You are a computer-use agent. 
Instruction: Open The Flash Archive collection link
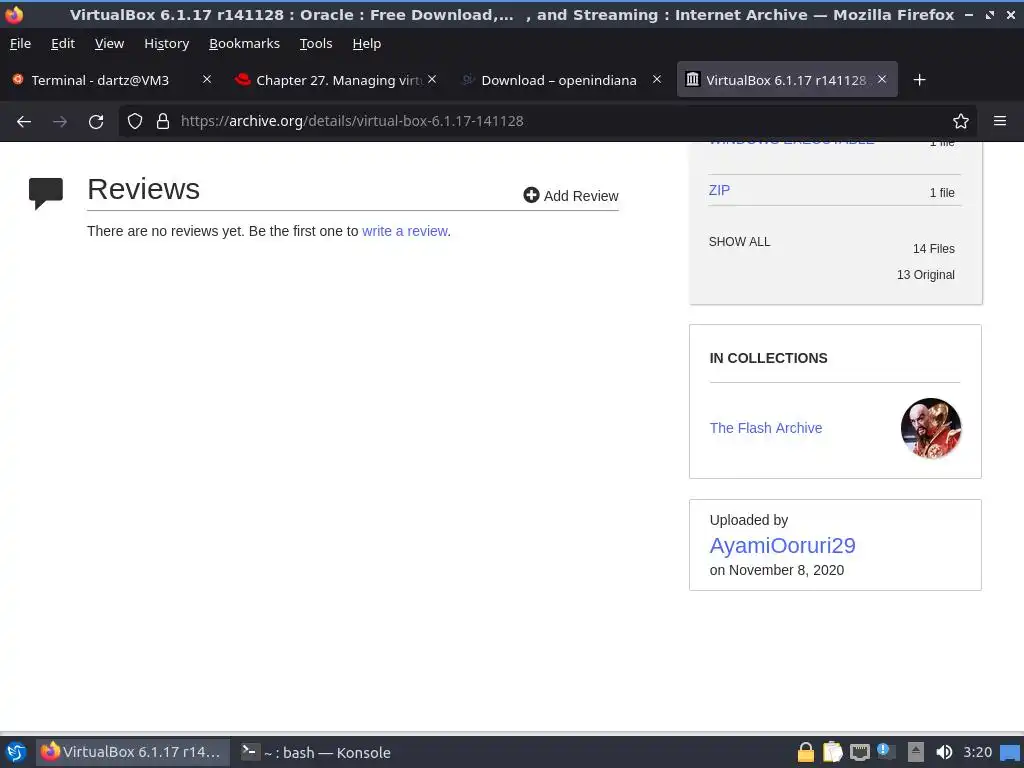[765, 428]
